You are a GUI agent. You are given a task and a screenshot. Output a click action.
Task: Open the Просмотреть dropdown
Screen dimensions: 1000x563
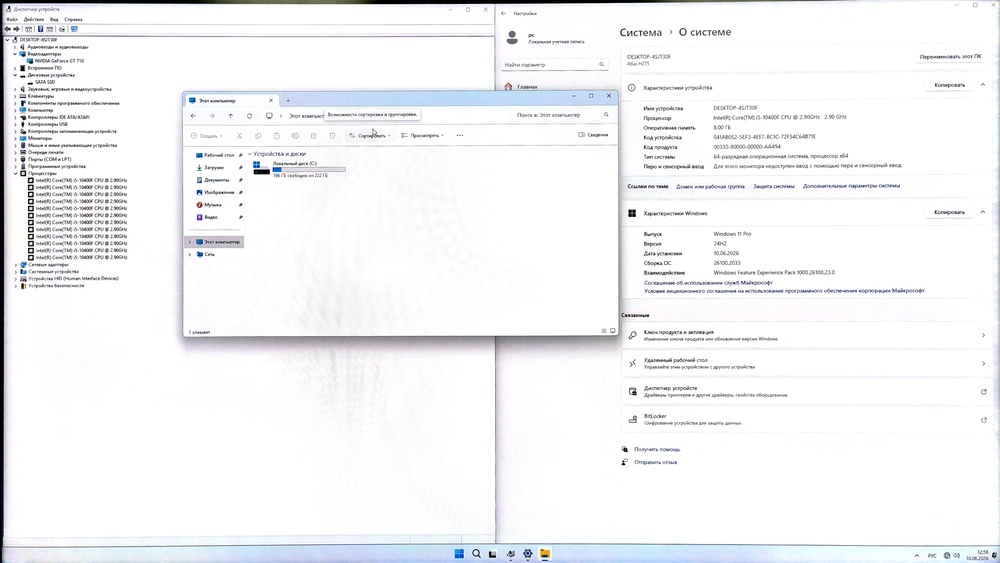(x=422, y=135)
